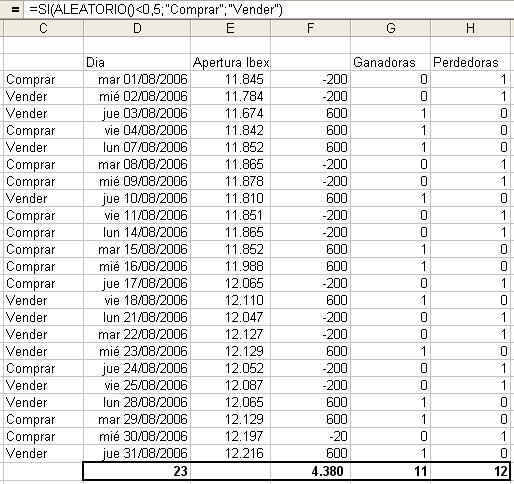This screenshot has width=514, height=484.
Task: Click the total cell showing 4.380
Action: click(x=310, y=471)
